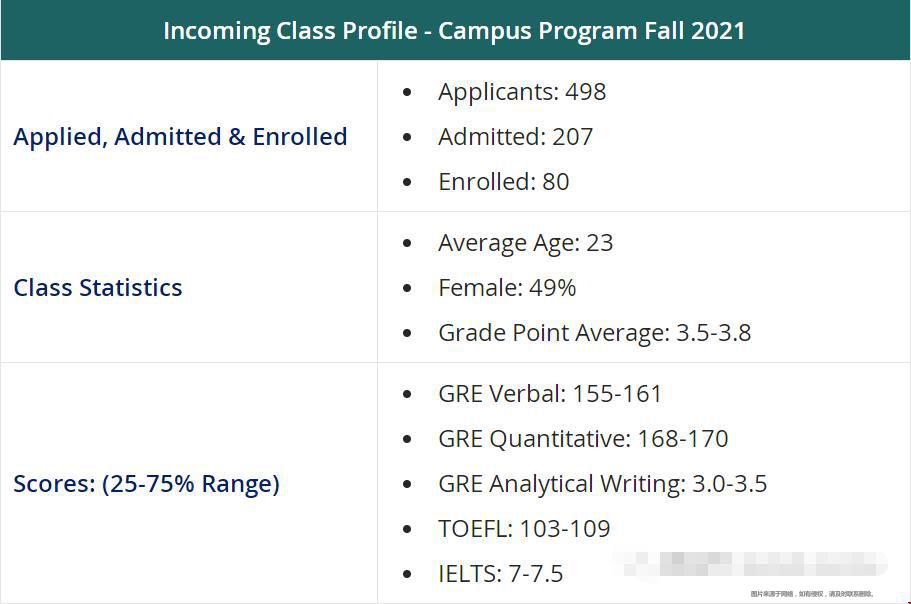Select the Scores (25-75% Range) label
The height and width of the screenshot is (604, 911).
point(146,484)
